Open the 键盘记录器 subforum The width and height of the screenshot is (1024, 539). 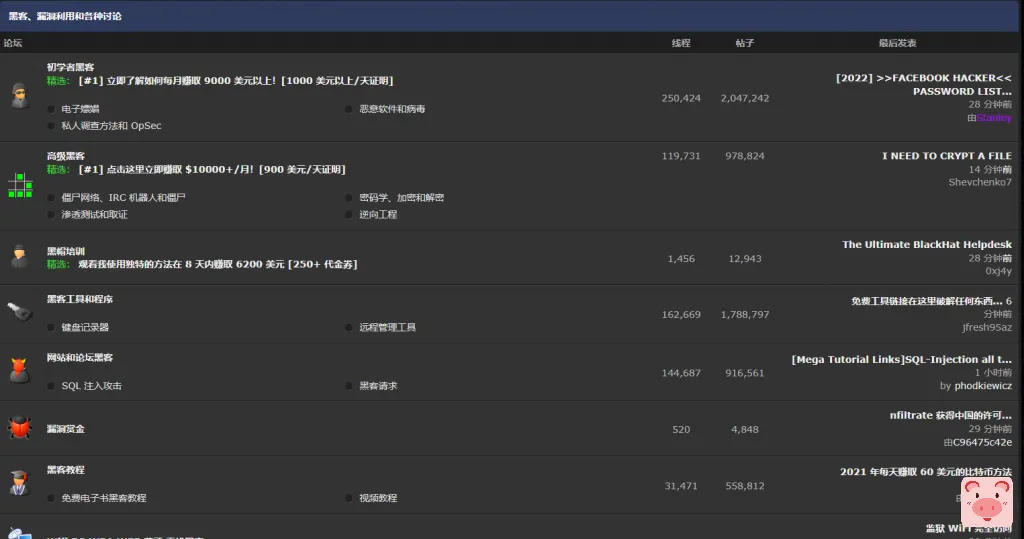pyautogui.click(x=85, y=327)
